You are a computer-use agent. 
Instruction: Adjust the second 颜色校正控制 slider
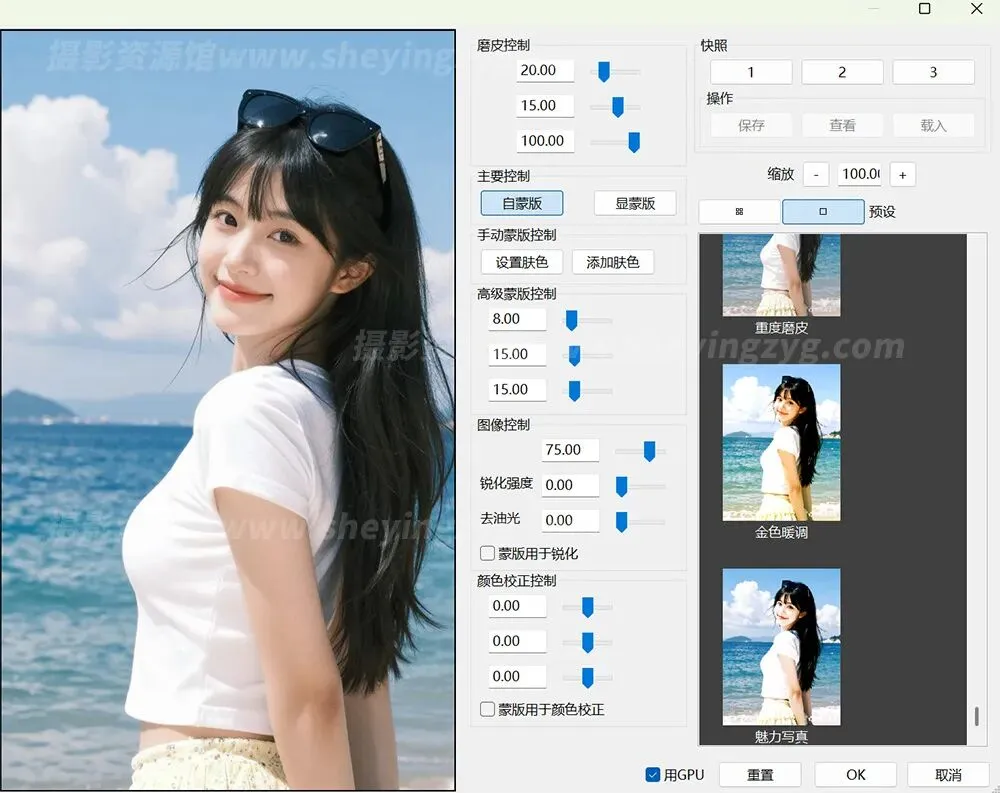click(x=587, y=642)
